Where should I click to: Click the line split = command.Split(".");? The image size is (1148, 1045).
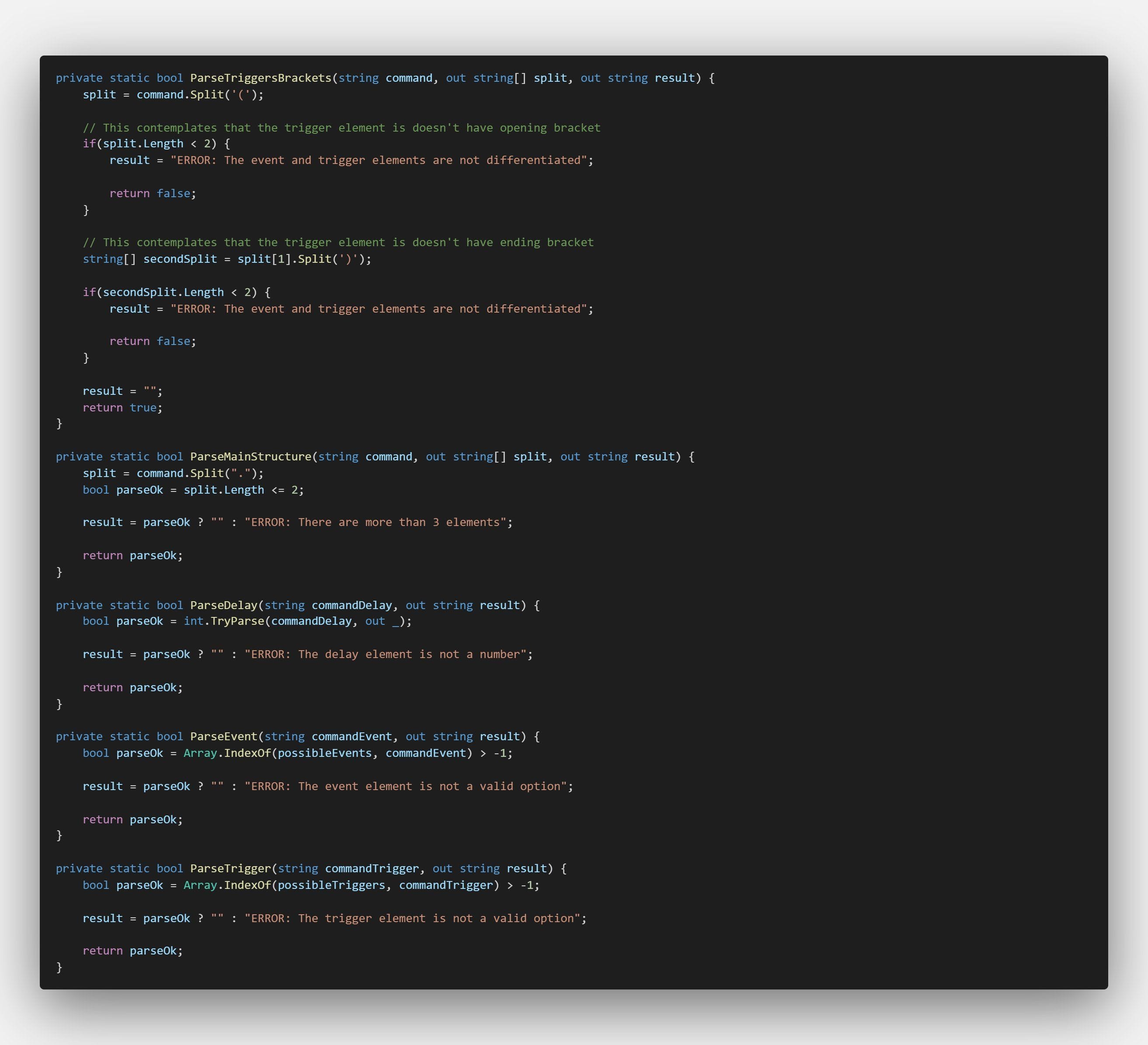(x=173, y=473)
